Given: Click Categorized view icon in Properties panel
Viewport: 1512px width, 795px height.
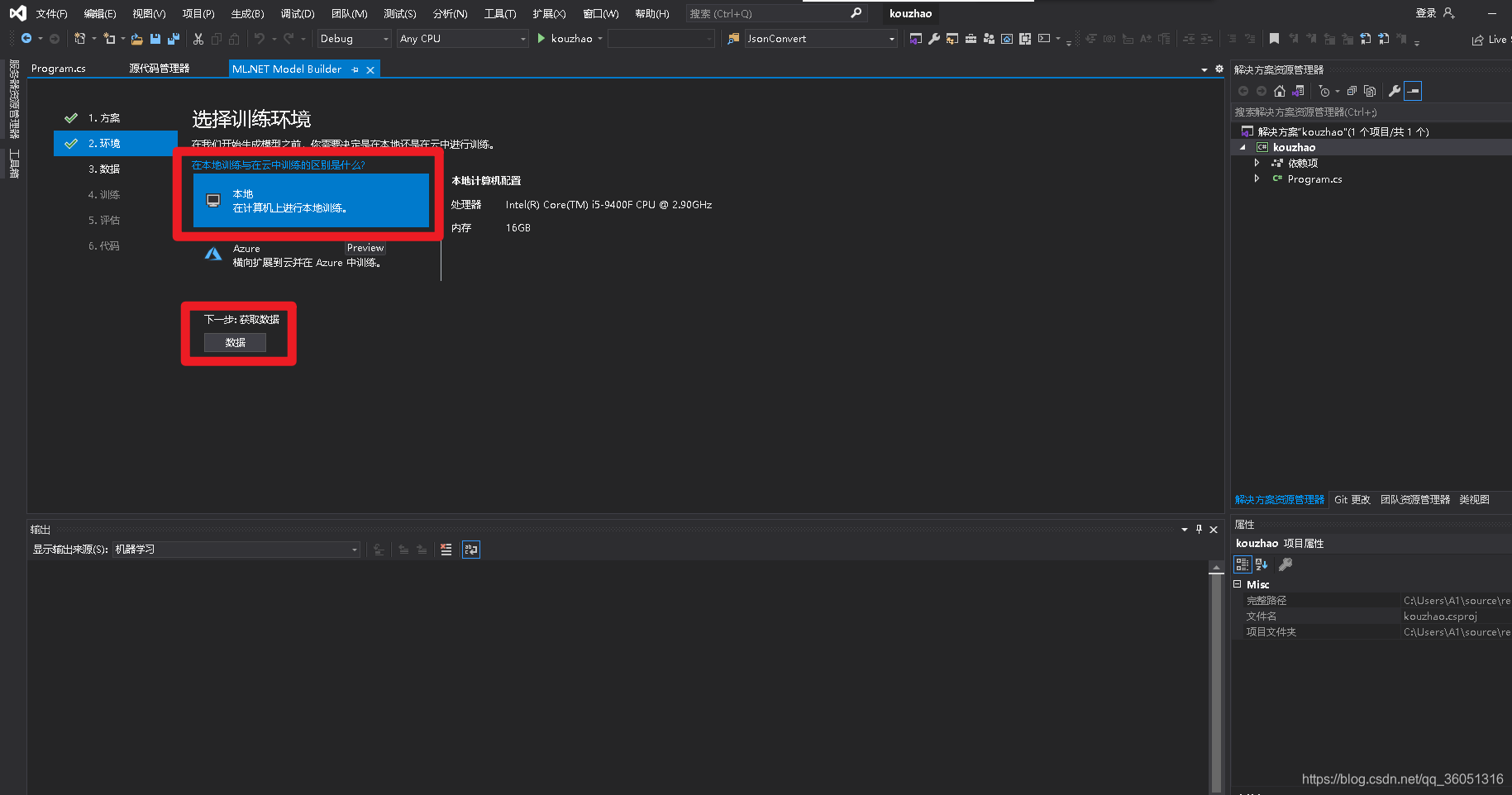Looking at the screenshot, I should [x=1242, y=564].
